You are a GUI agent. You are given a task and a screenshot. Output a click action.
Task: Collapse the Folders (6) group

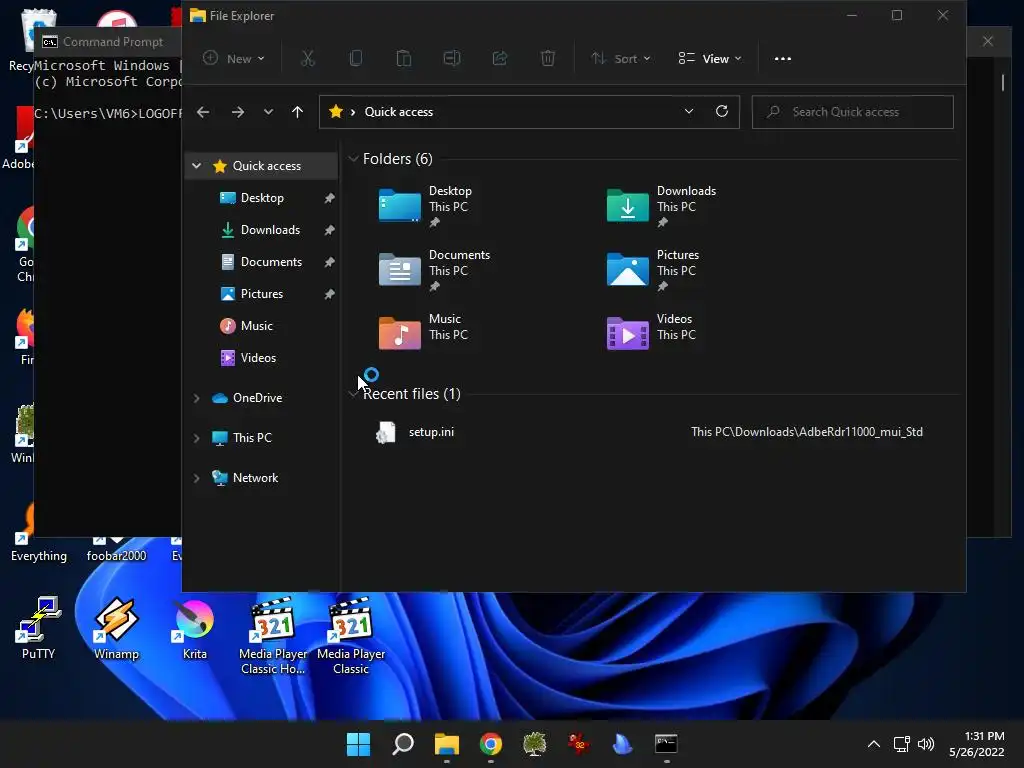pyautogui.click(x=353, y=159)
